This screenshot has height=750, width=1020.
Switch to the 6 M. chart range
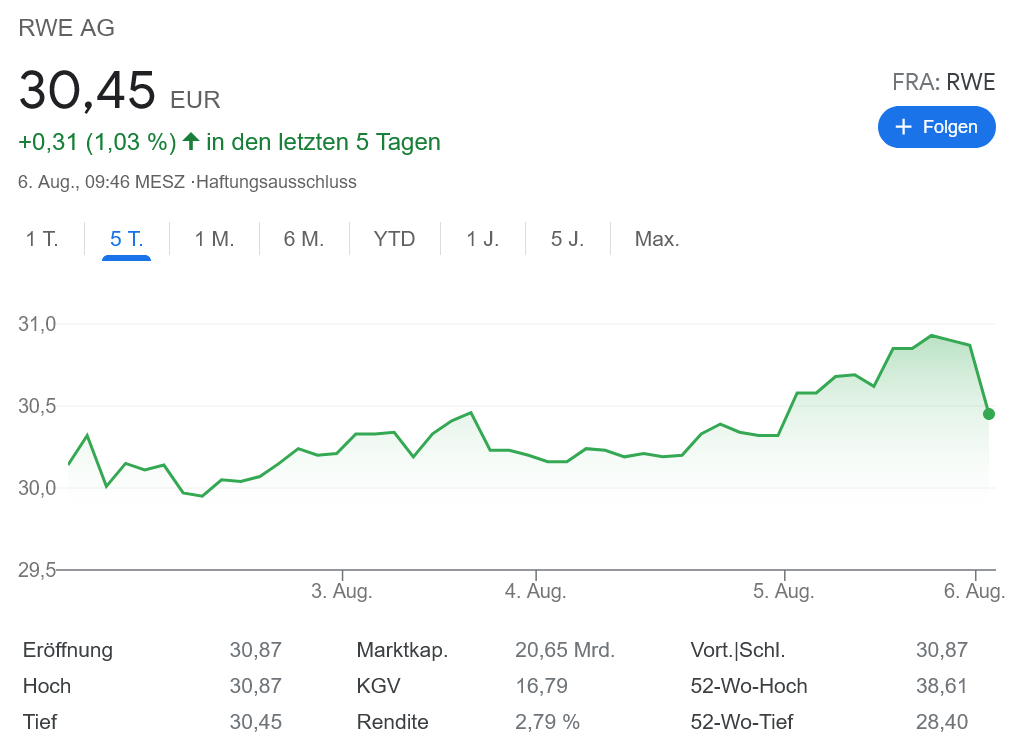point(304,239)
